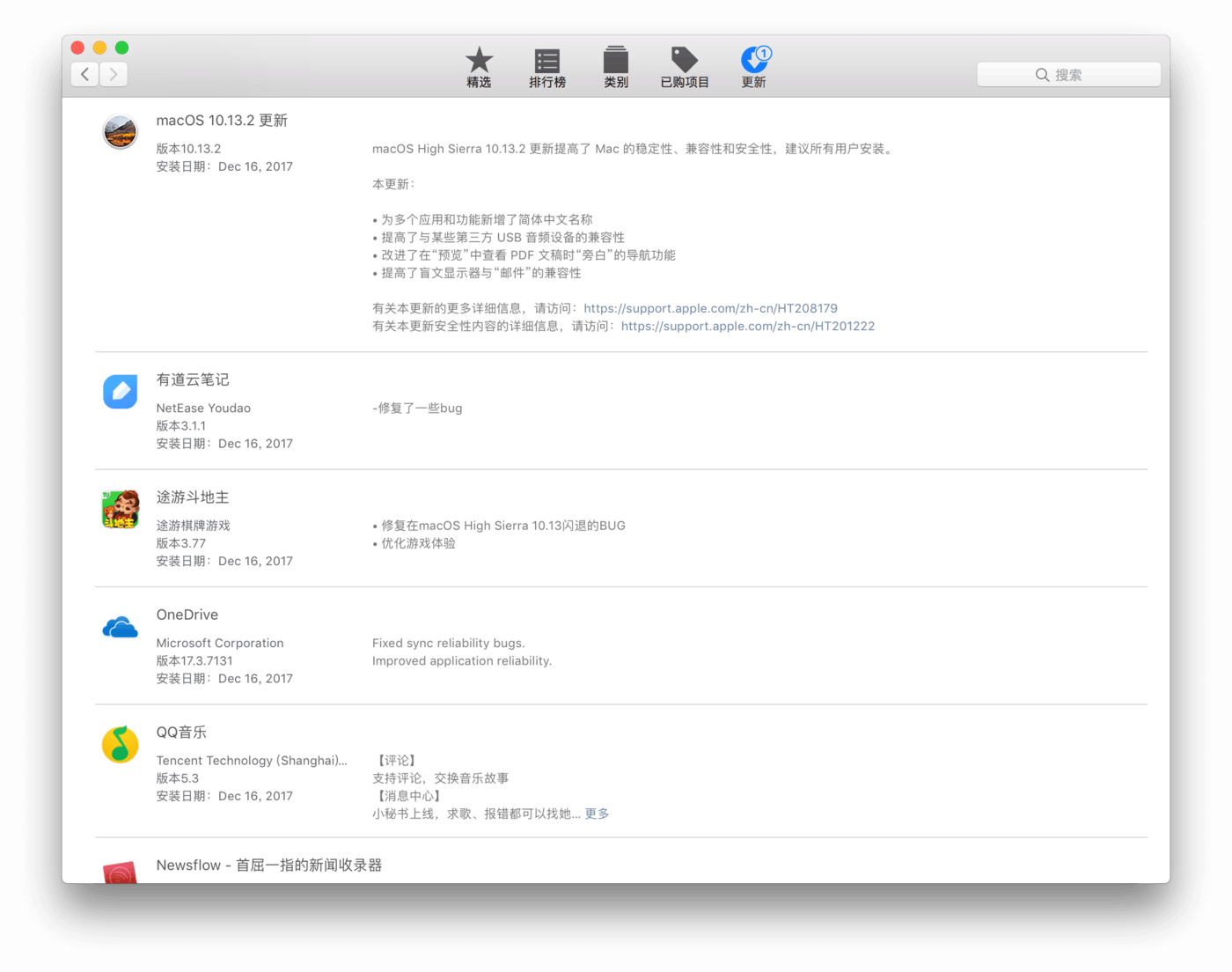
Task: Open the OneDrive app title
Action: pos(187,615)
